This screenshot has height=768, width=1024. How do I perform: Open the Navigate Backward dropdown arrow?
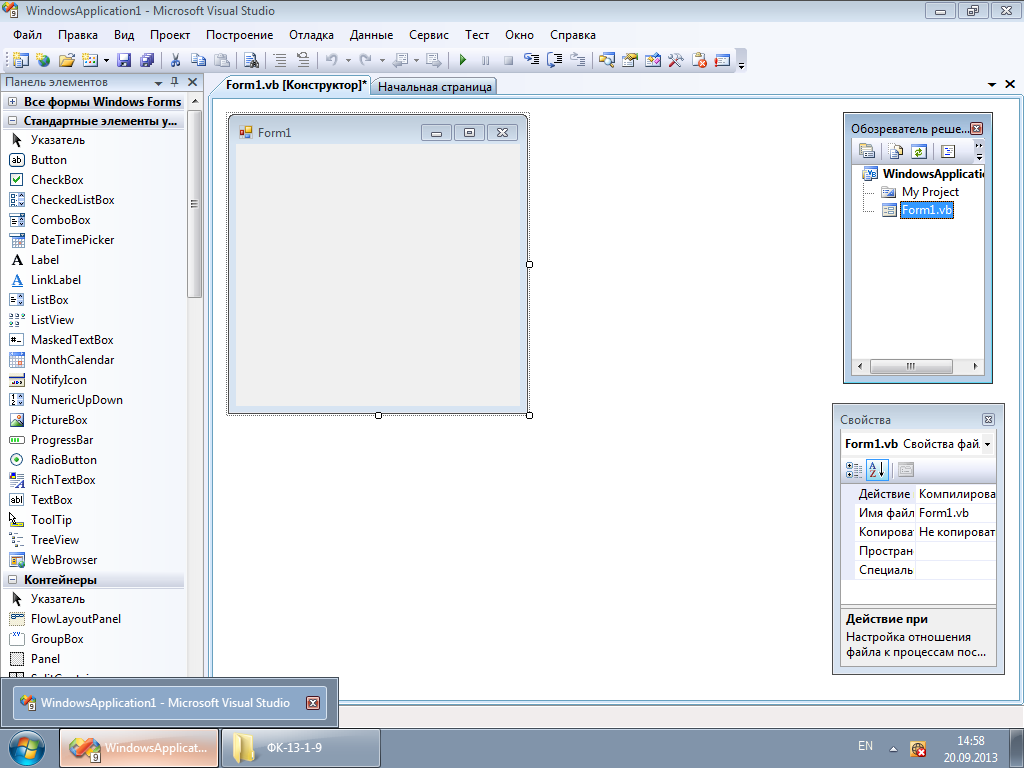coord(416,61)
